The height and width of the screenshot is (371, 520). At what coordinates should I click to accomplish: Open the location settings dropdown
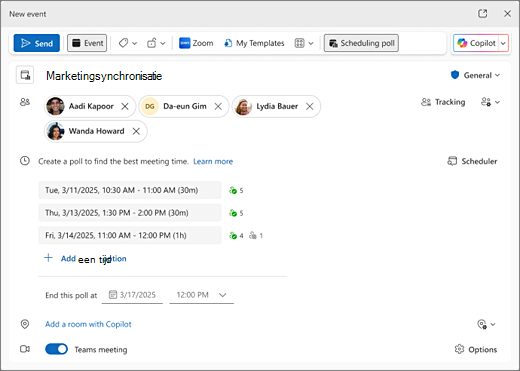tap(486, 324)
